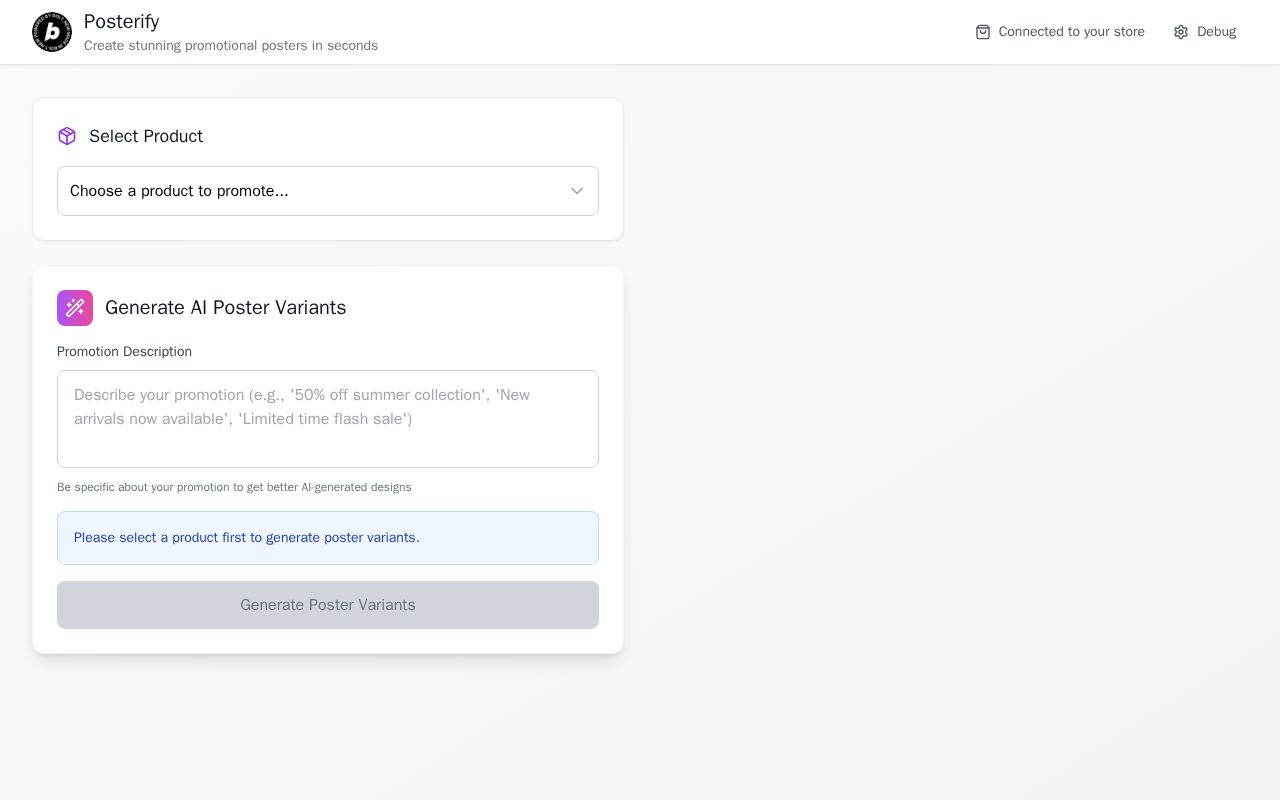The height and width of the screenshot is (800, 1280).
Task: Click the Select Product heading
Action: click(x=146, y=136)
